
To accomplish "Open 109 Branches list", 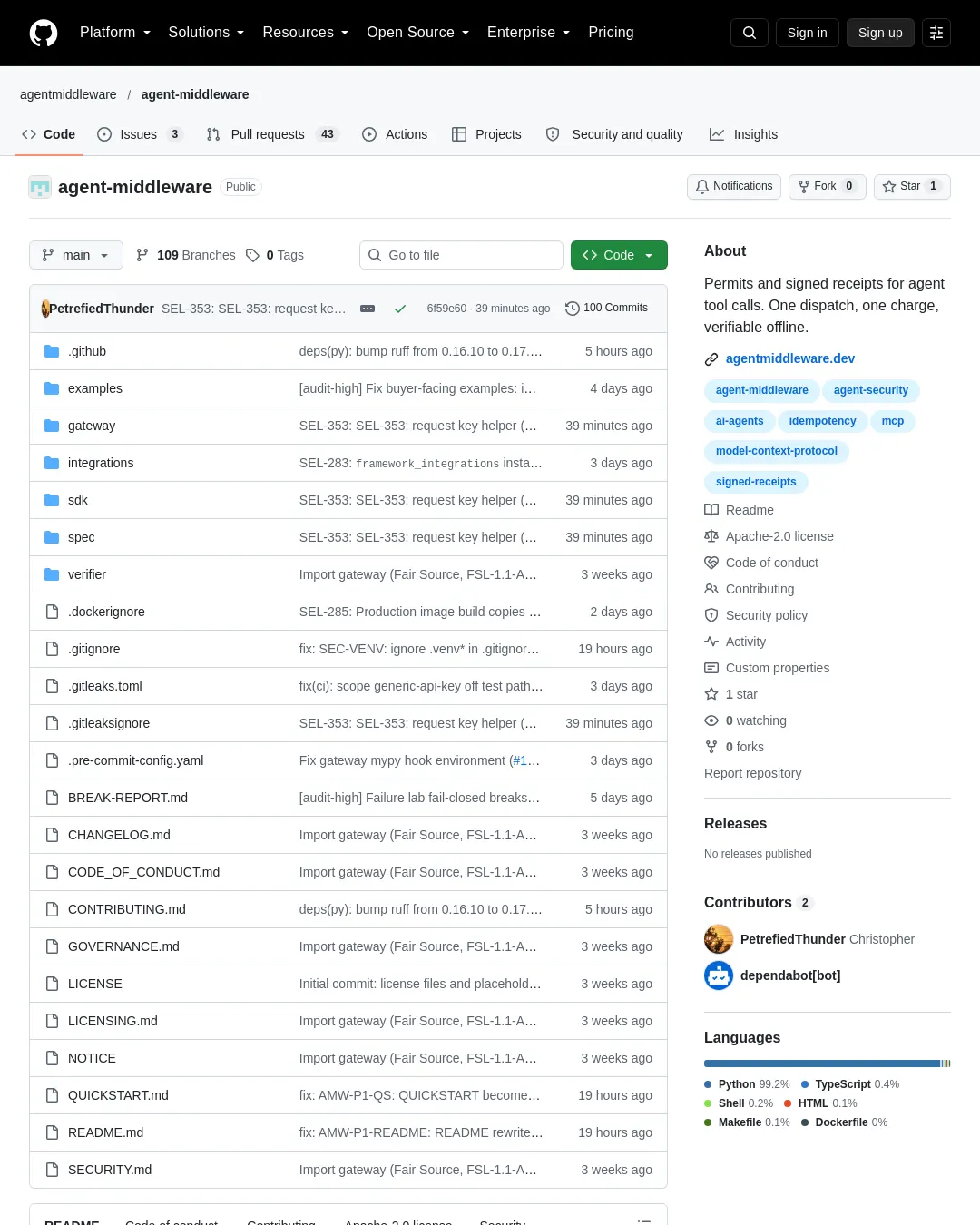I will click(x=185, y=255).
